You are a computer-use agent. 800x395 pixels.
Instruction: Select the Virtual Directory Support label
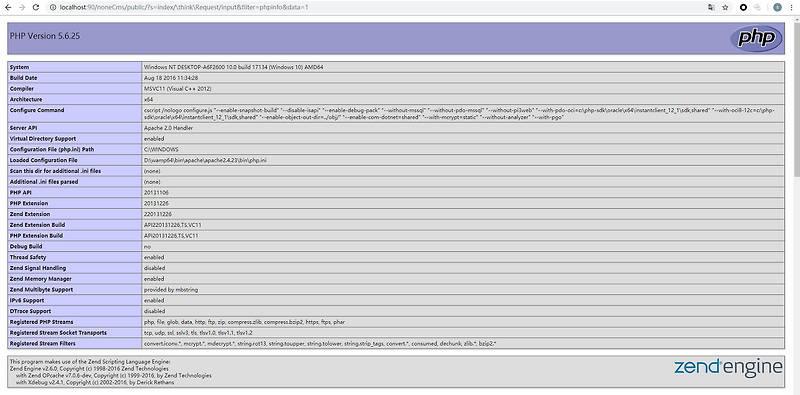click(43, 139)
